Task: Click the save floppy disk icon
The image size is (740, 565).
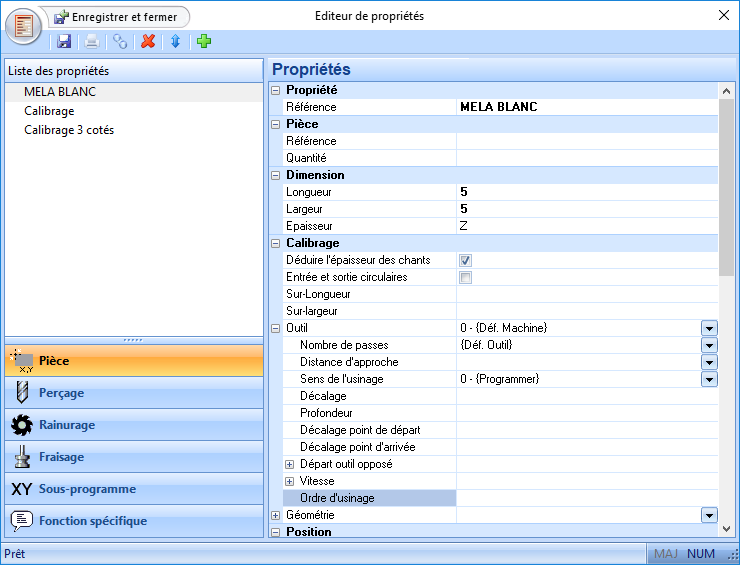Action: [x=64, y=41]
